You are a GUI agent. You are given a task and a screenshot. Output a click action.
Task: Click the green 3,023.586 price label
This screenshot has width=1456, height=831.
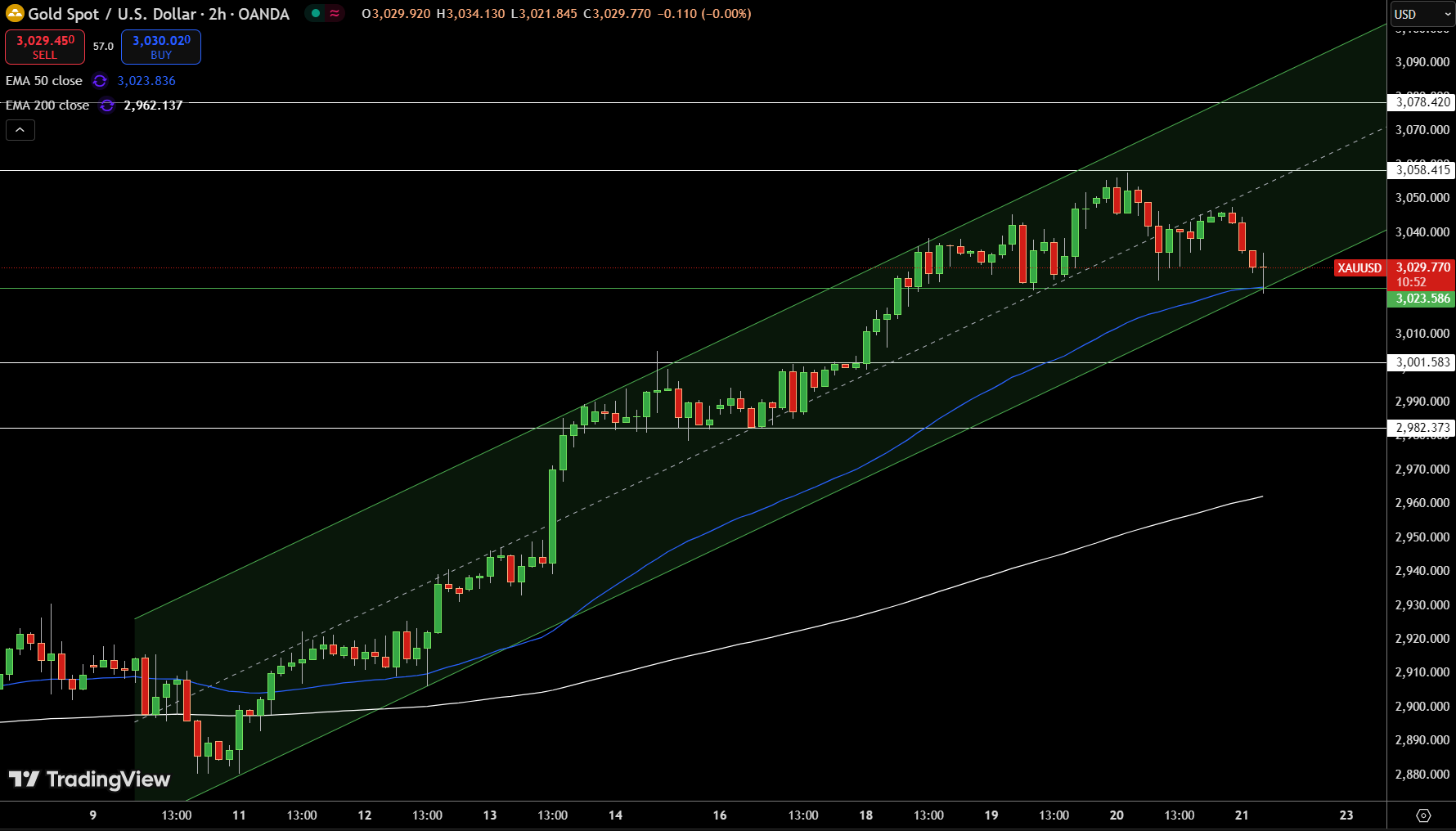1422,299
